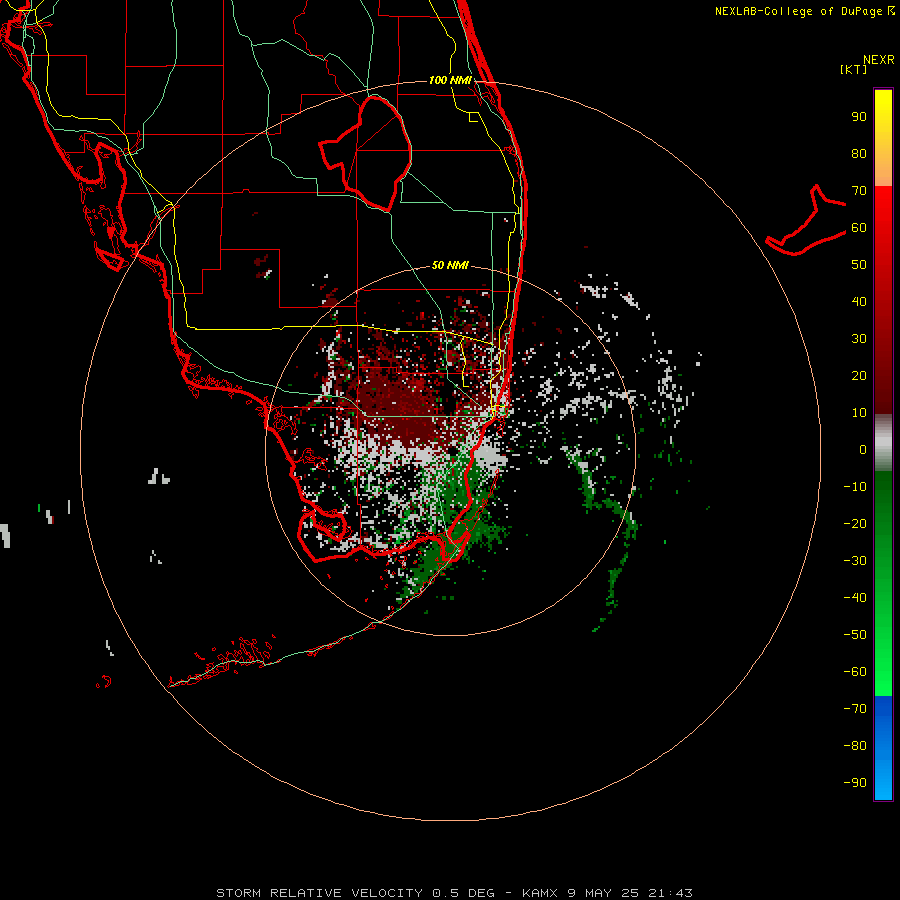Image resolution: width=900 pixels, height=900 pixels.
Task: Select the -60 scale value
Action: [x=855, y=672]
